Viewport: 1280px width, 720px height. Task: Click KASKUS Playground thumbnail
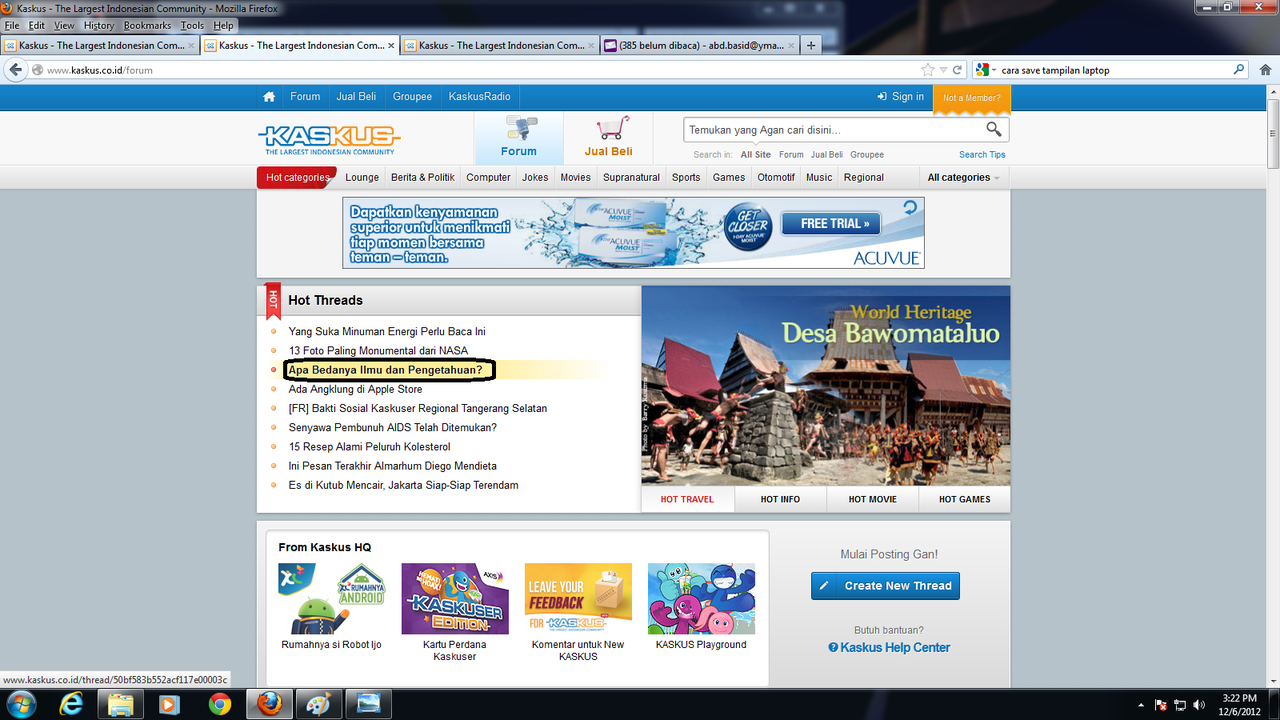click(701, 598)
